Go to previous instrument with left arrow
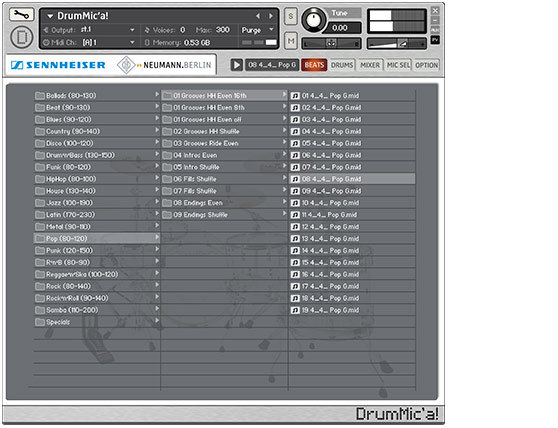Image resolution: width=558 pixels, height=428 pixels. tap(258, 16)
